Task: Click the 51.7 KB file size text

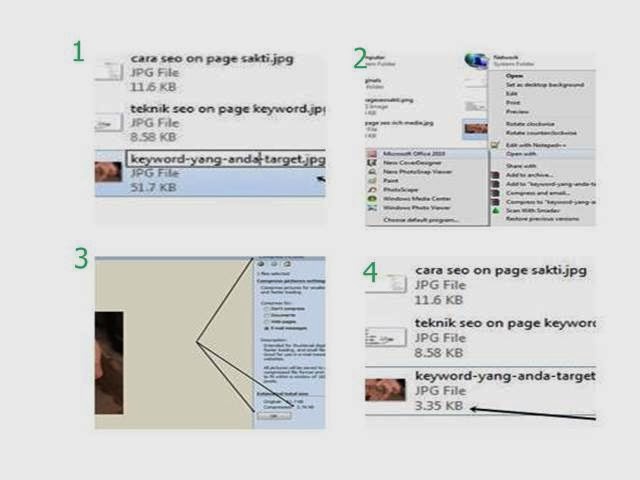Action: 153,187
